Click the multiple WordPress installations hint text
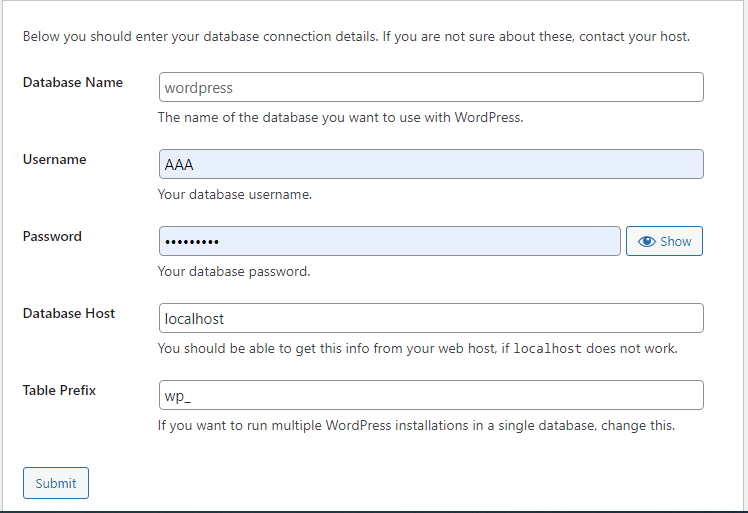Viewport: 748px width, 513px height. coord(416,425)
